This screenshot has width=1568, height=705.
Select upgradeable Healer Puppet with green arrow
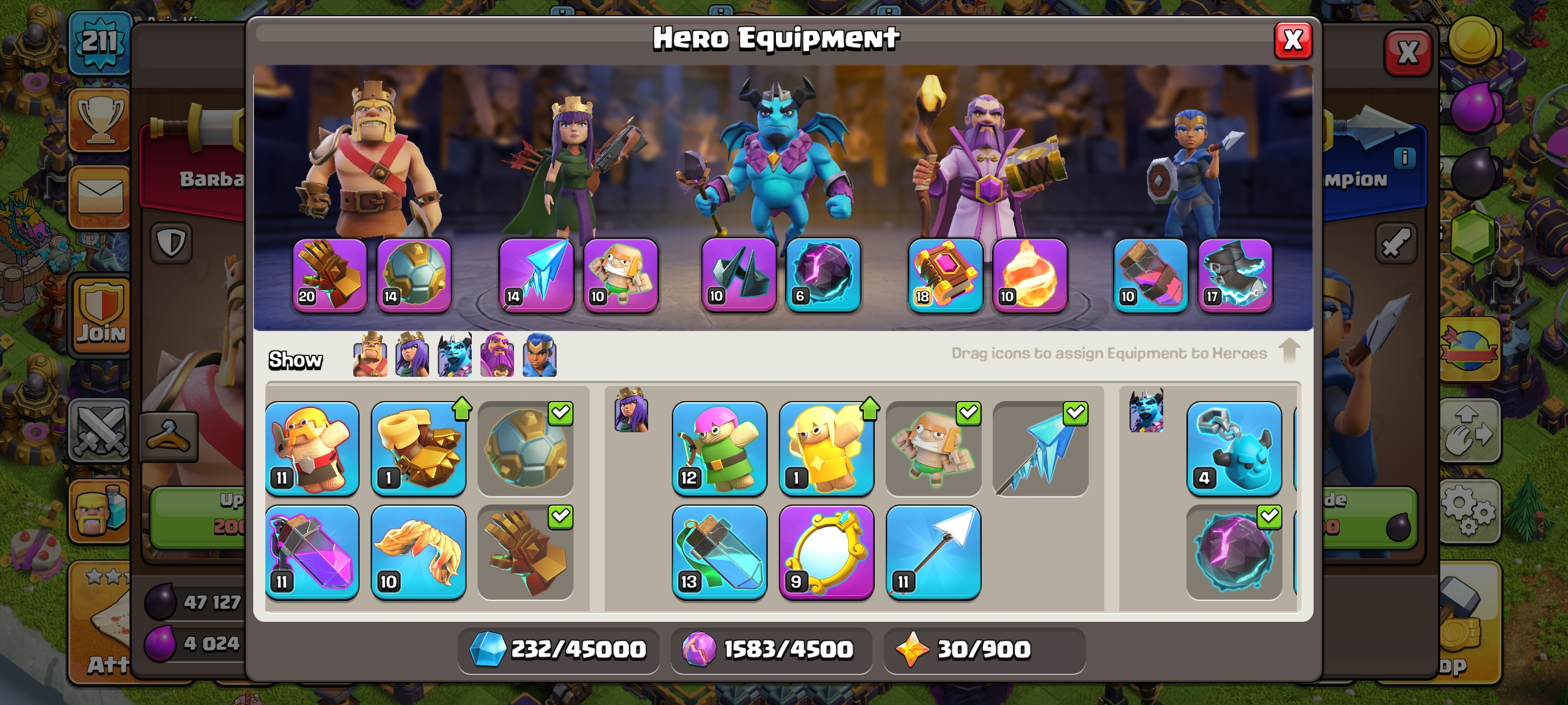[x=826, y=448]
